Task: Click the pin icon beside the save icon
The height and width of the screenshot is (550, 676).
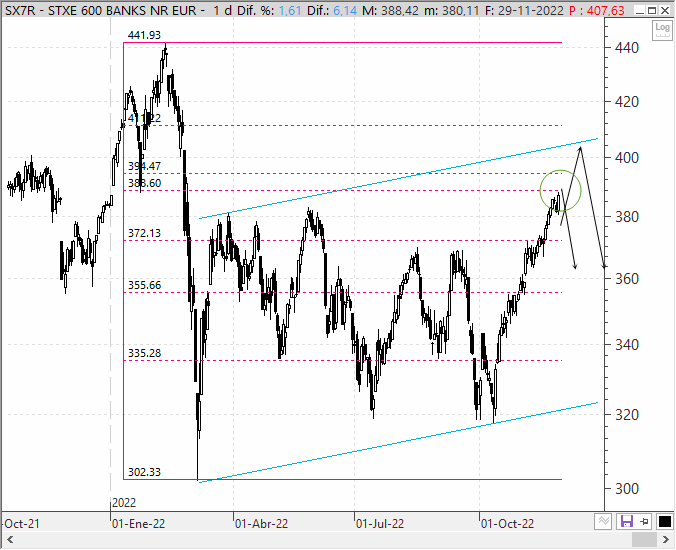Action: tap(645, 522)
